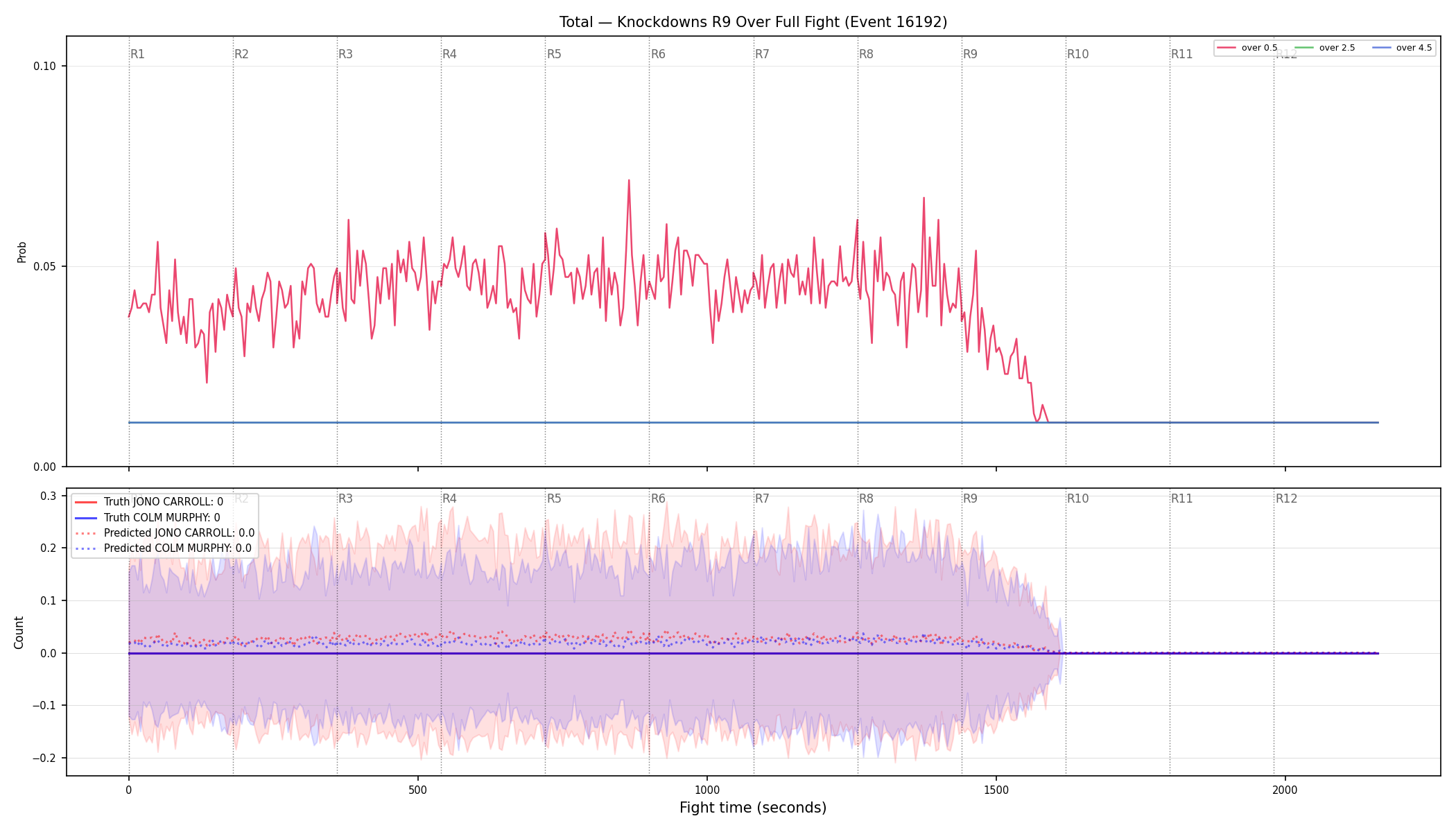Click the R3 round label in the Count chart
The width and height of the screenshot is (1456, 832).
(345, 499)
